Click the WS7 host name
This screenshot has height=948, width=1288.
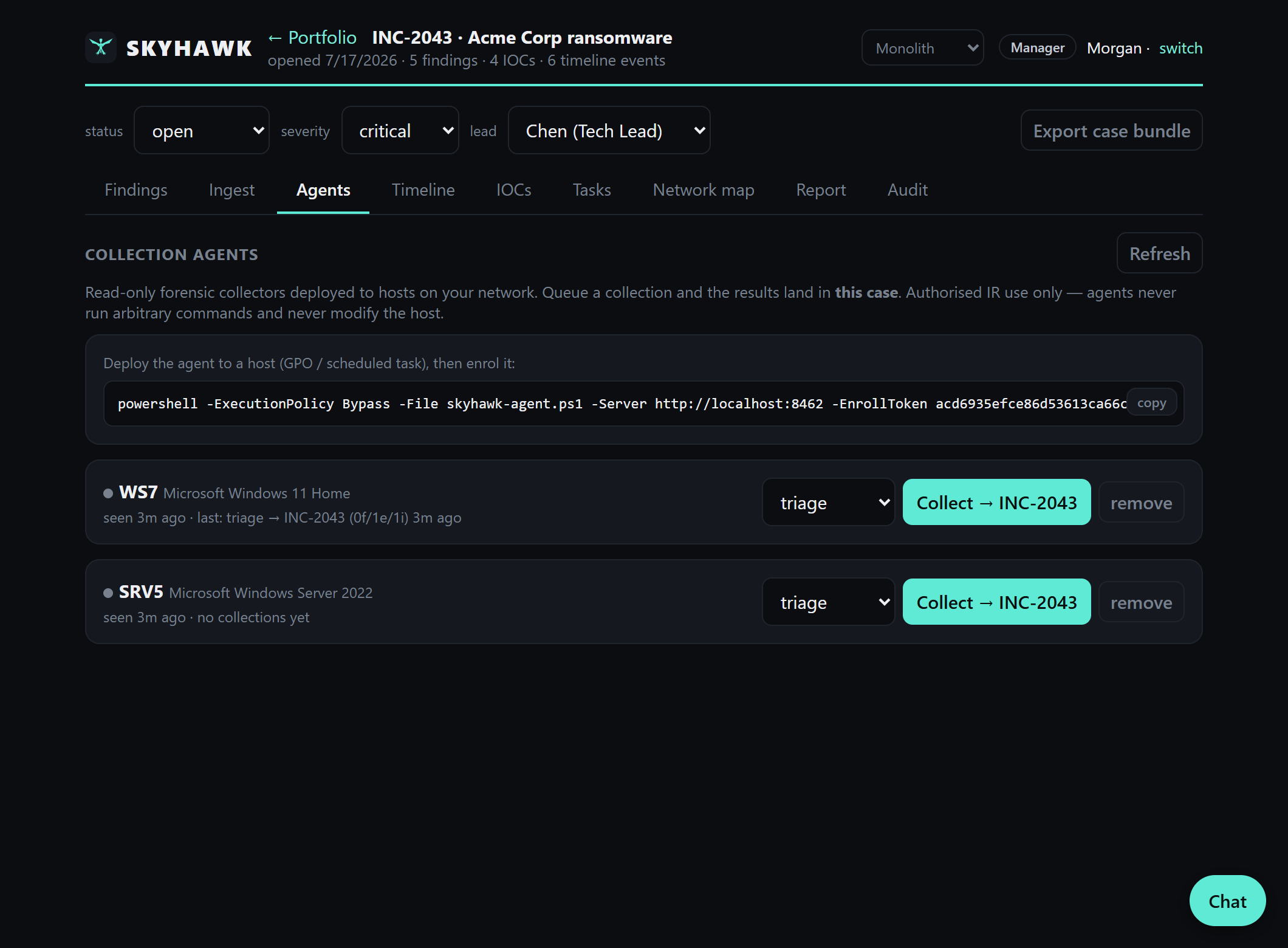[138, 492]
